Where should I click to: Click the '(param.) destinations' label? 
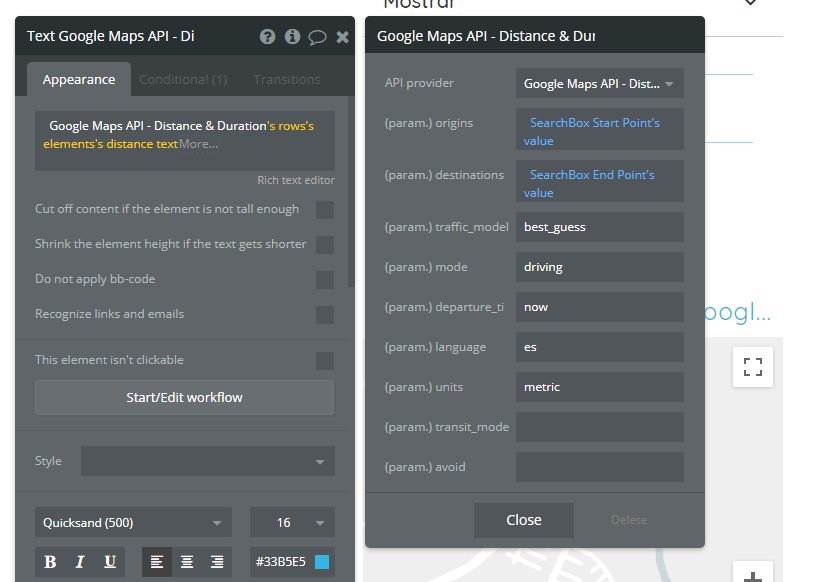click(x=444, y=175)
